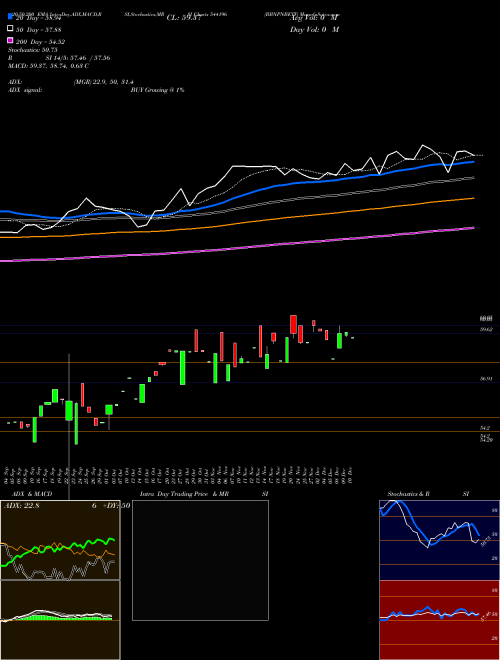This screenshot has height=660, width=500.
Task: Click the 'Stochastics: 59.73' reading
Action: tap(33, 50)
